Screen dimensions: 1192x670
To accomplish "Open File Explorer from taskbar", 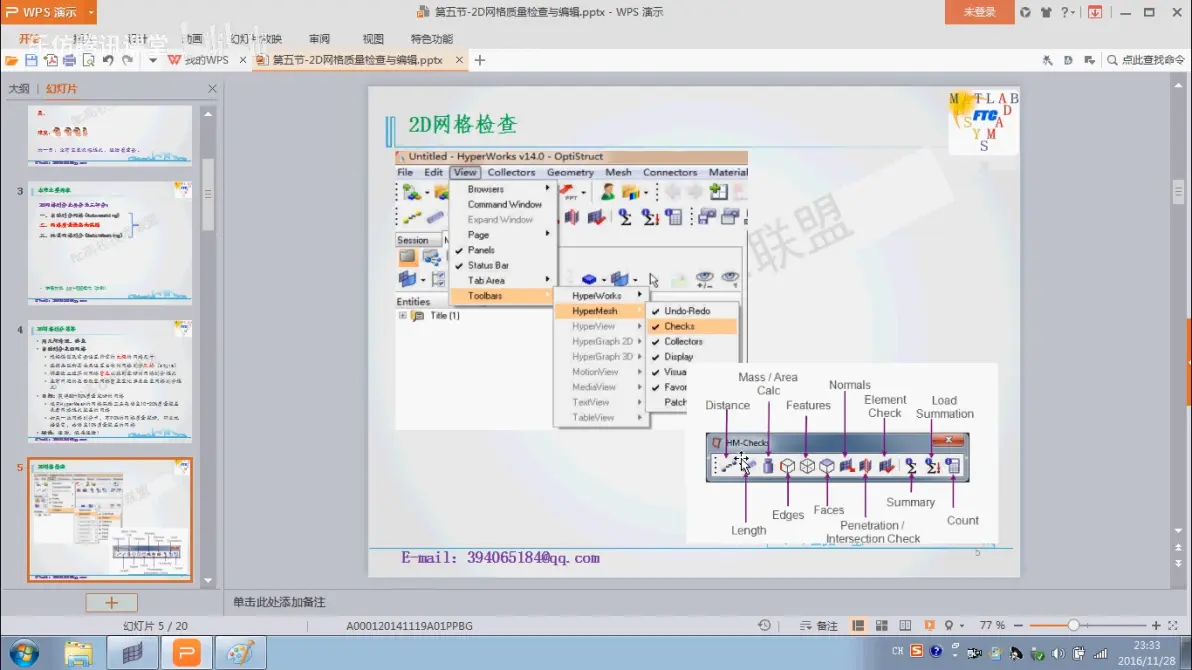I will (x=78, y=653).
